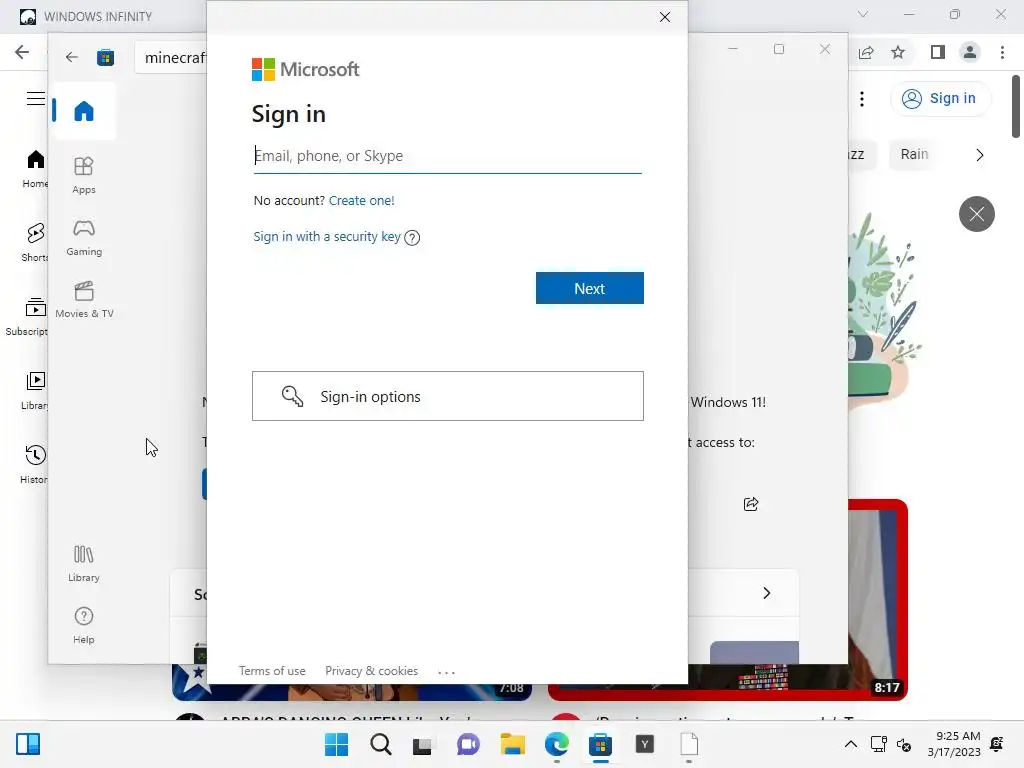Click the browser page scrollbar

click(1016, 107)
